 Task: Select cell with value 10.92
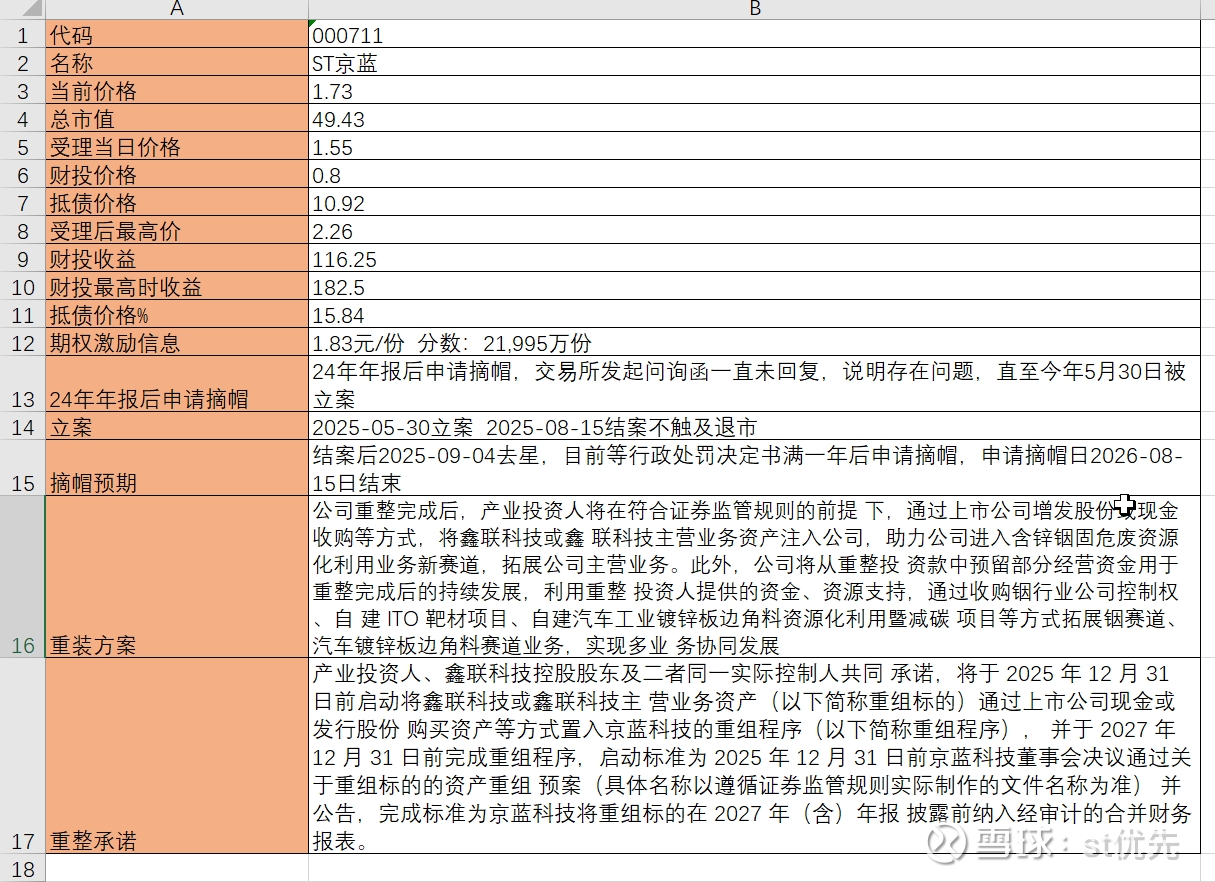[x=755, y=202]
